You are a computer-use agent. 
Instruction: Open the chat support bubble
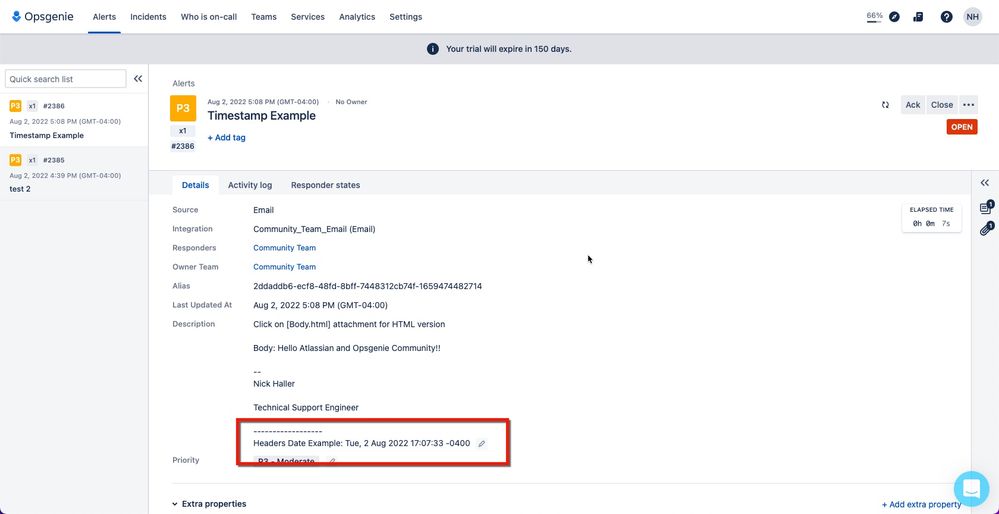[971, 489]
